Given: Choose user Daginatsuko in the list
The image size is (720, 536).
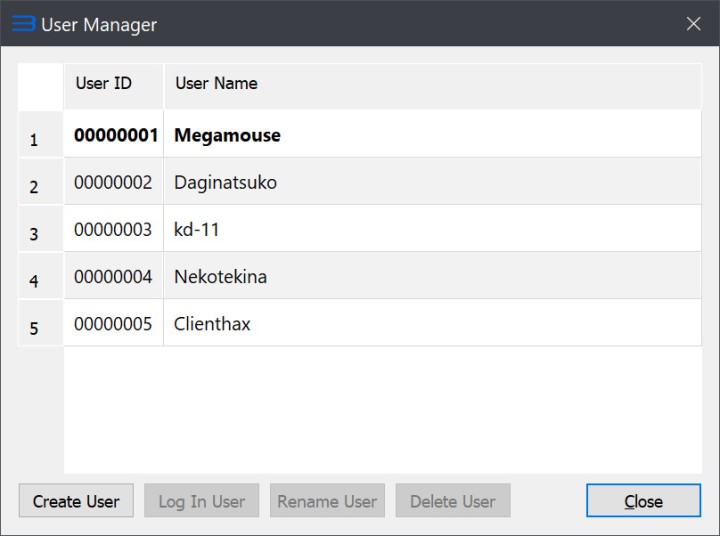Looking at the screenshot, I should click(225, 183).
